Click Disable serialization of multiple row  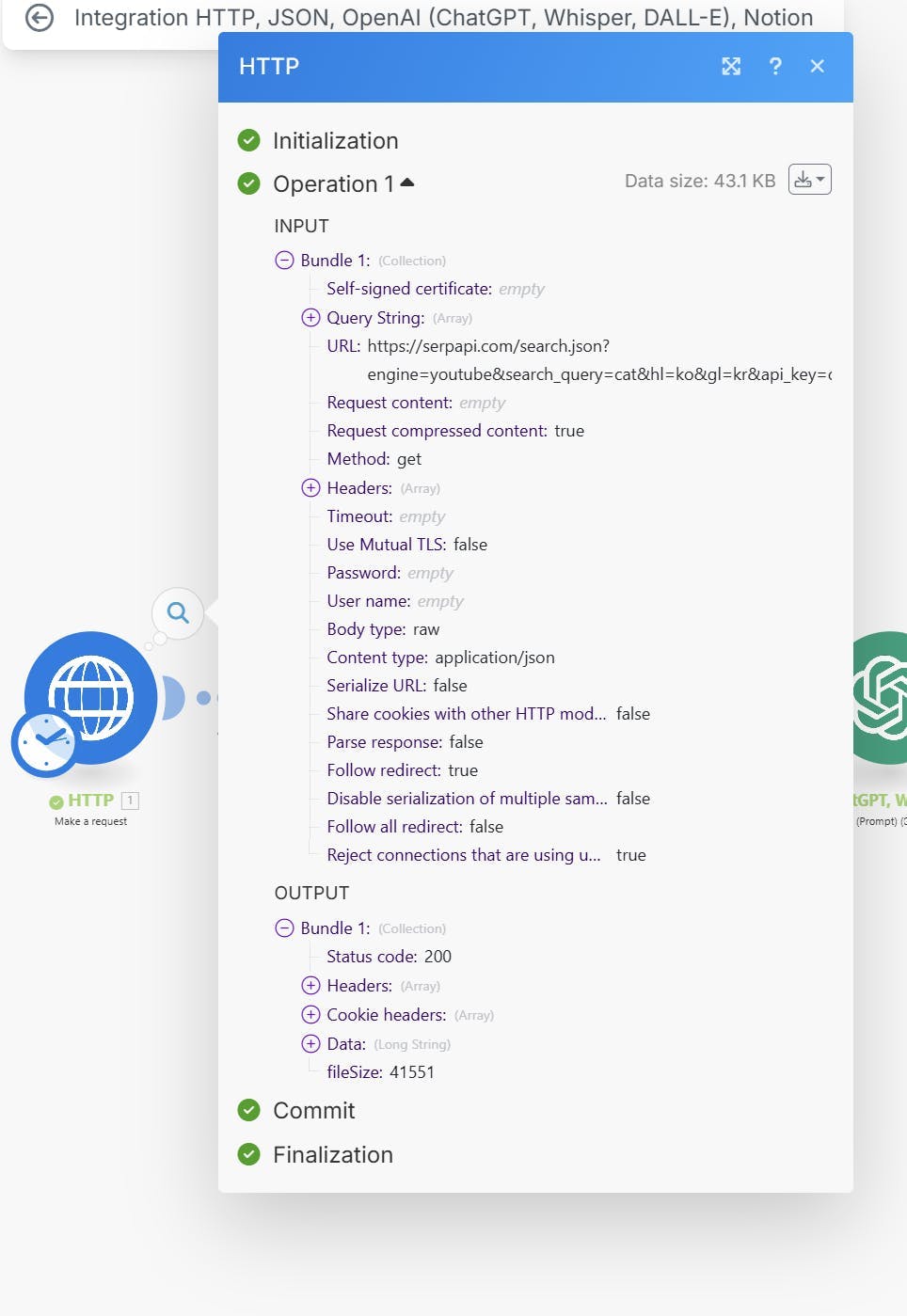pyautogui.click(x=488, y=799)
